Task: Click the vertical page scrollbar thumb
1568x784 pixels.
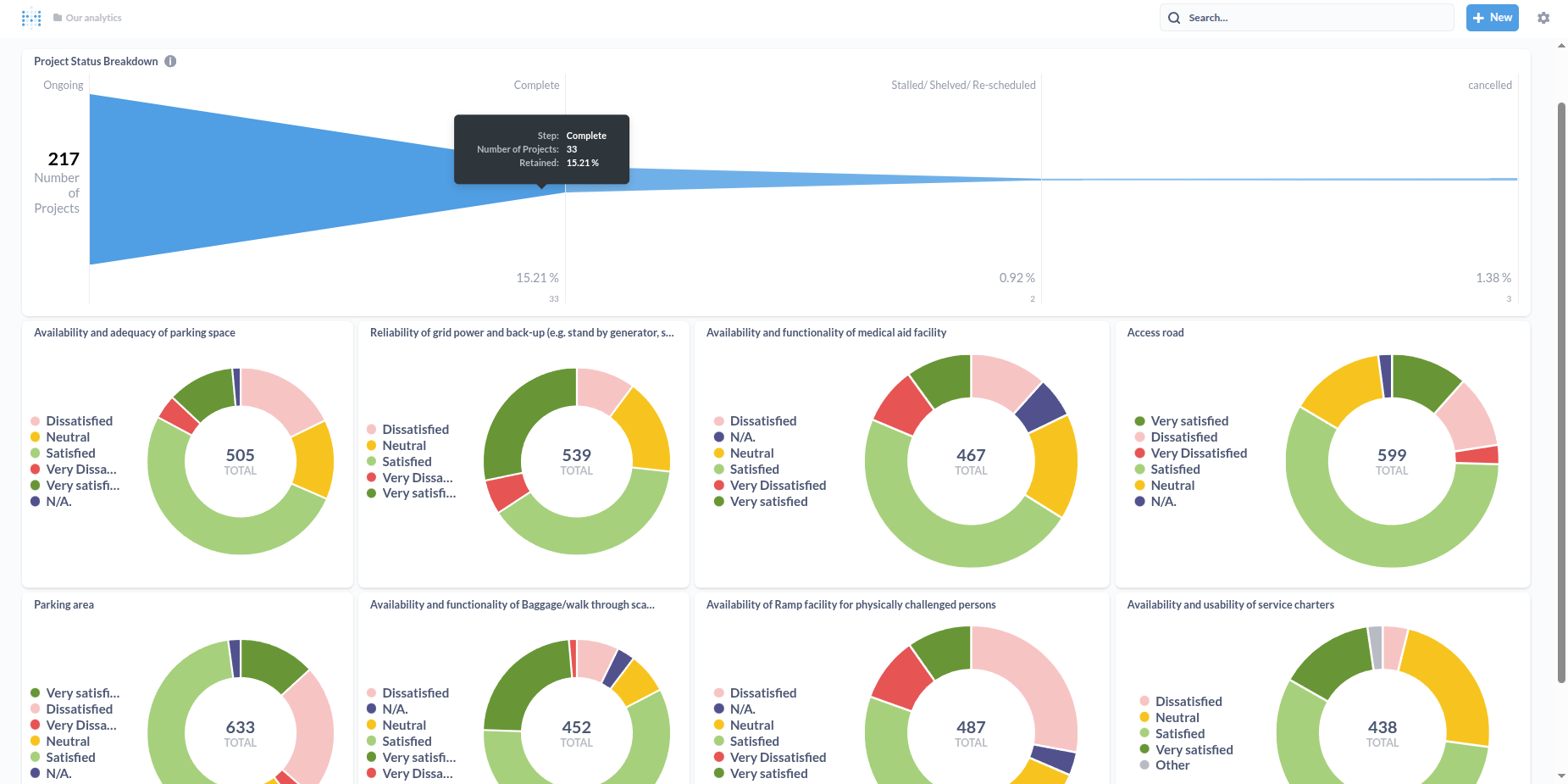Action: point(1561,390)
